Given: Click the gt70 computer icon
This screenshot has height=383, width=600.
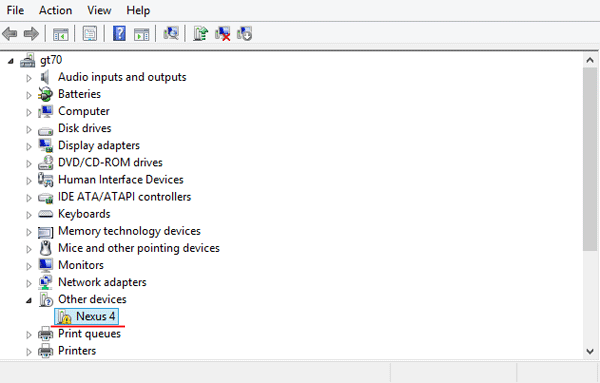Looking at the screenshot, I should (28, 60).
